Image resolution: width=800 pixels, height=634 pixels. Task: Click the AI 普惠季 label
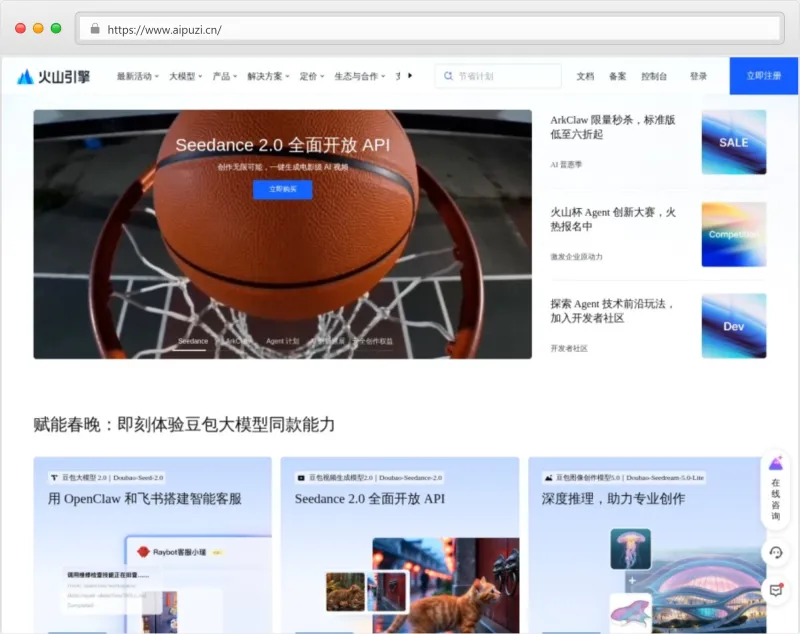[566, 165]
